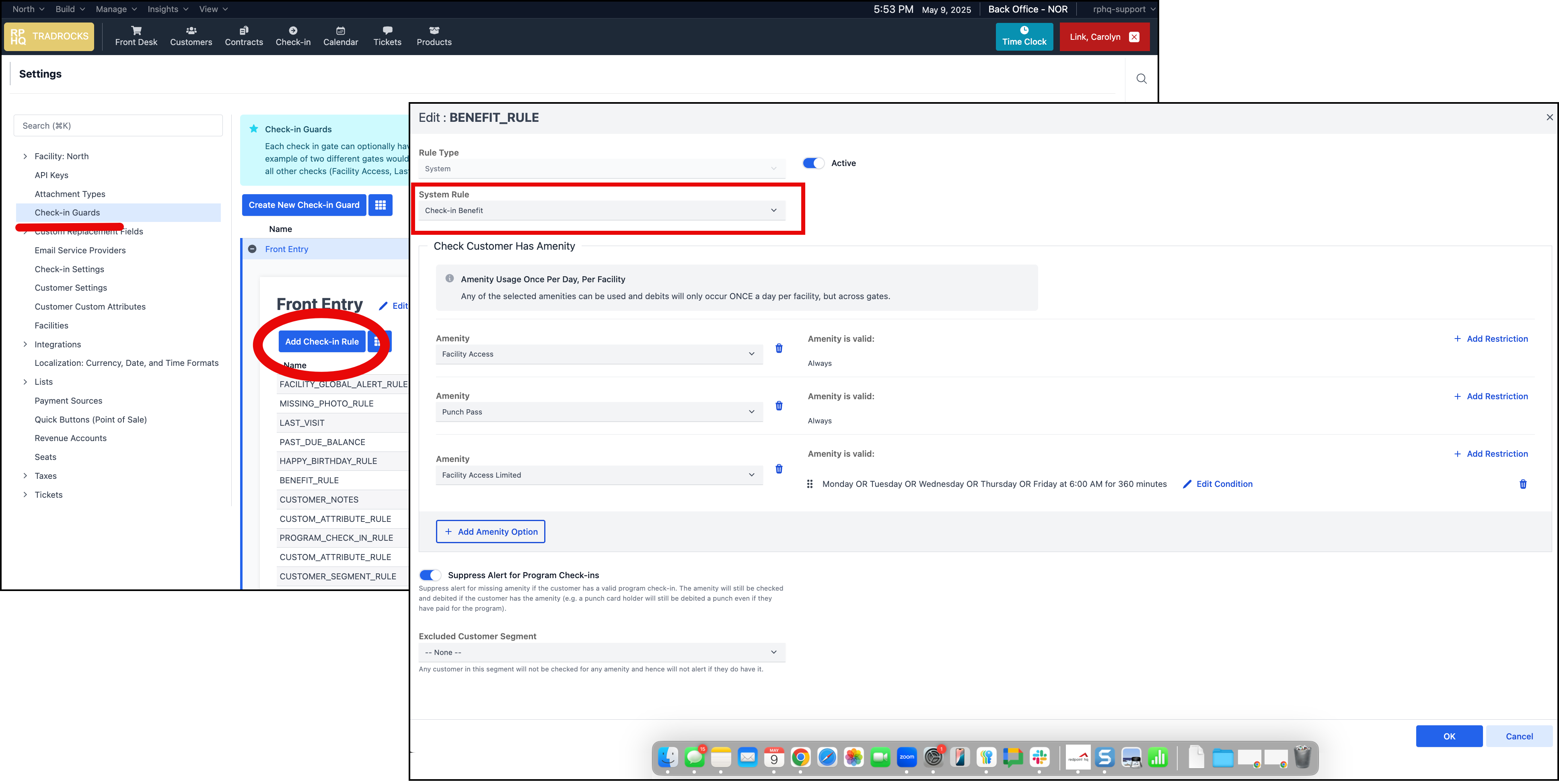Open the Build menu
This screenshot has height=784, width=1559.
70,9
